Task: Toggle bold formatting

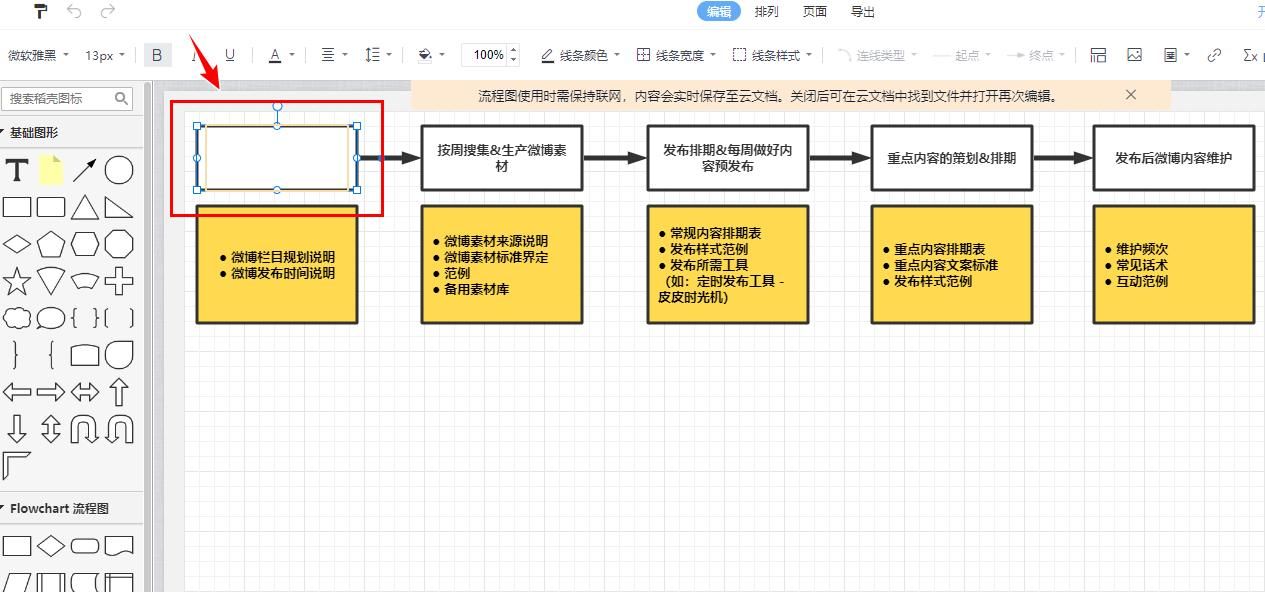Action: [157, 55]
